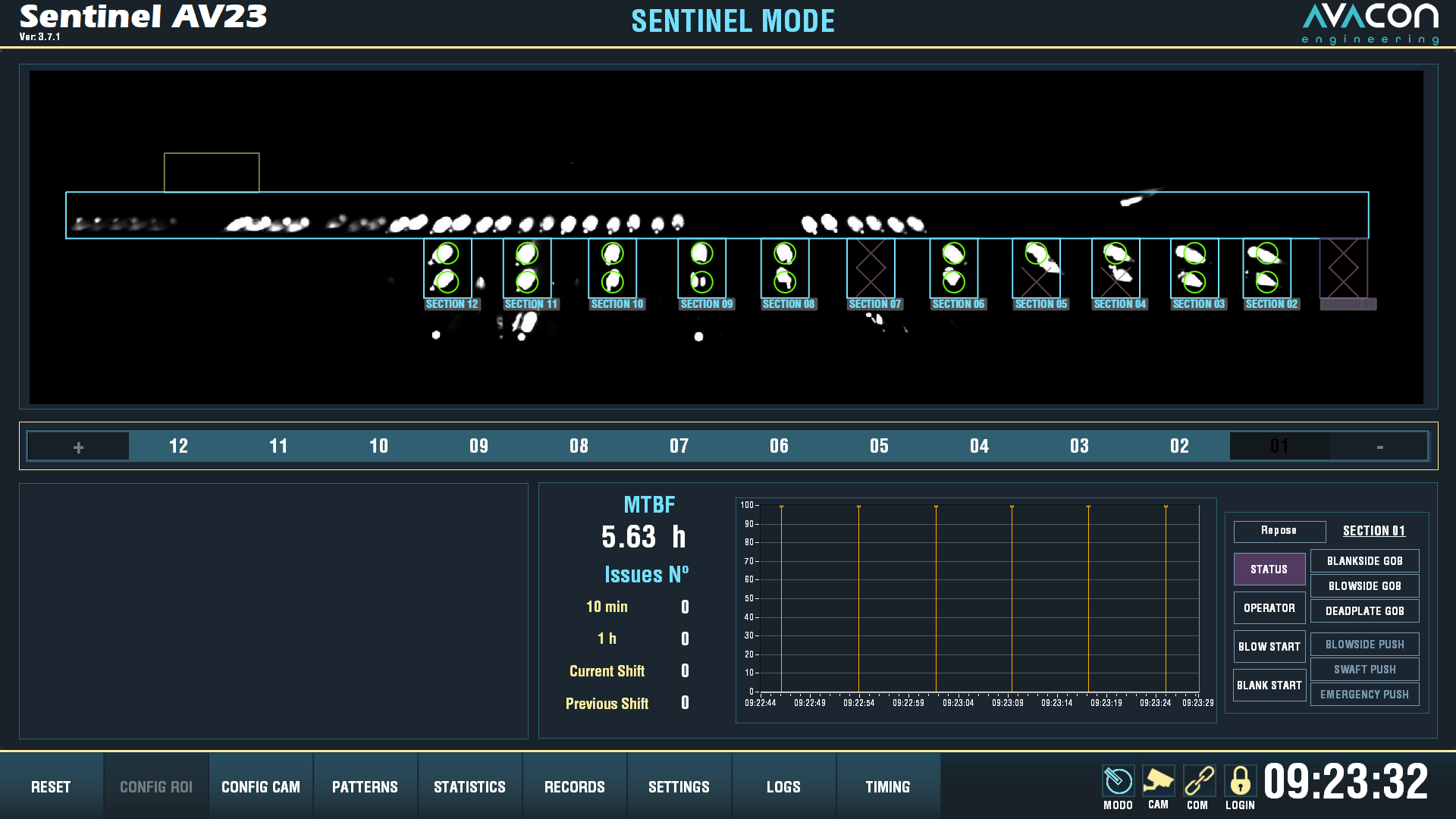
Task: Switch to the RECORDS view
Action: pyautogui.click(x=574, y=786)
